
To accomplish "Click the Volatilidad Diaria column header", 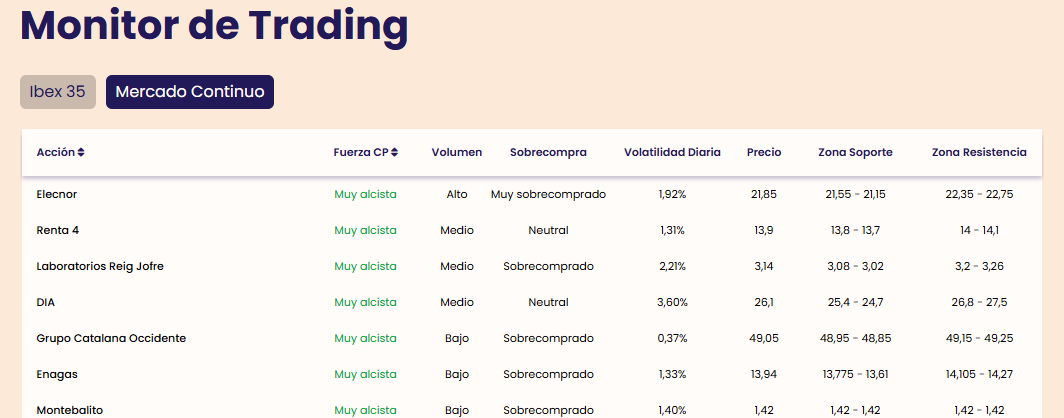I will point(672,153).
